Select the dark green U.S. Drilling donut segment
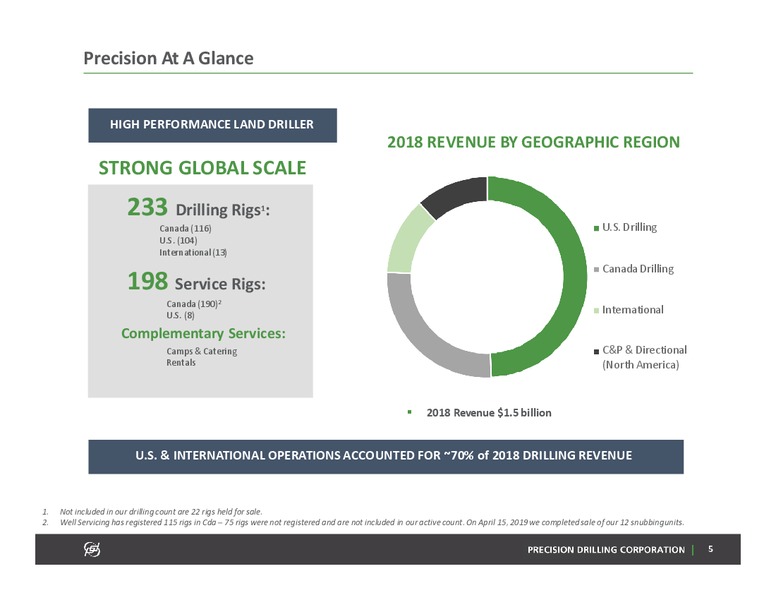776x600 pixels. 574,277
